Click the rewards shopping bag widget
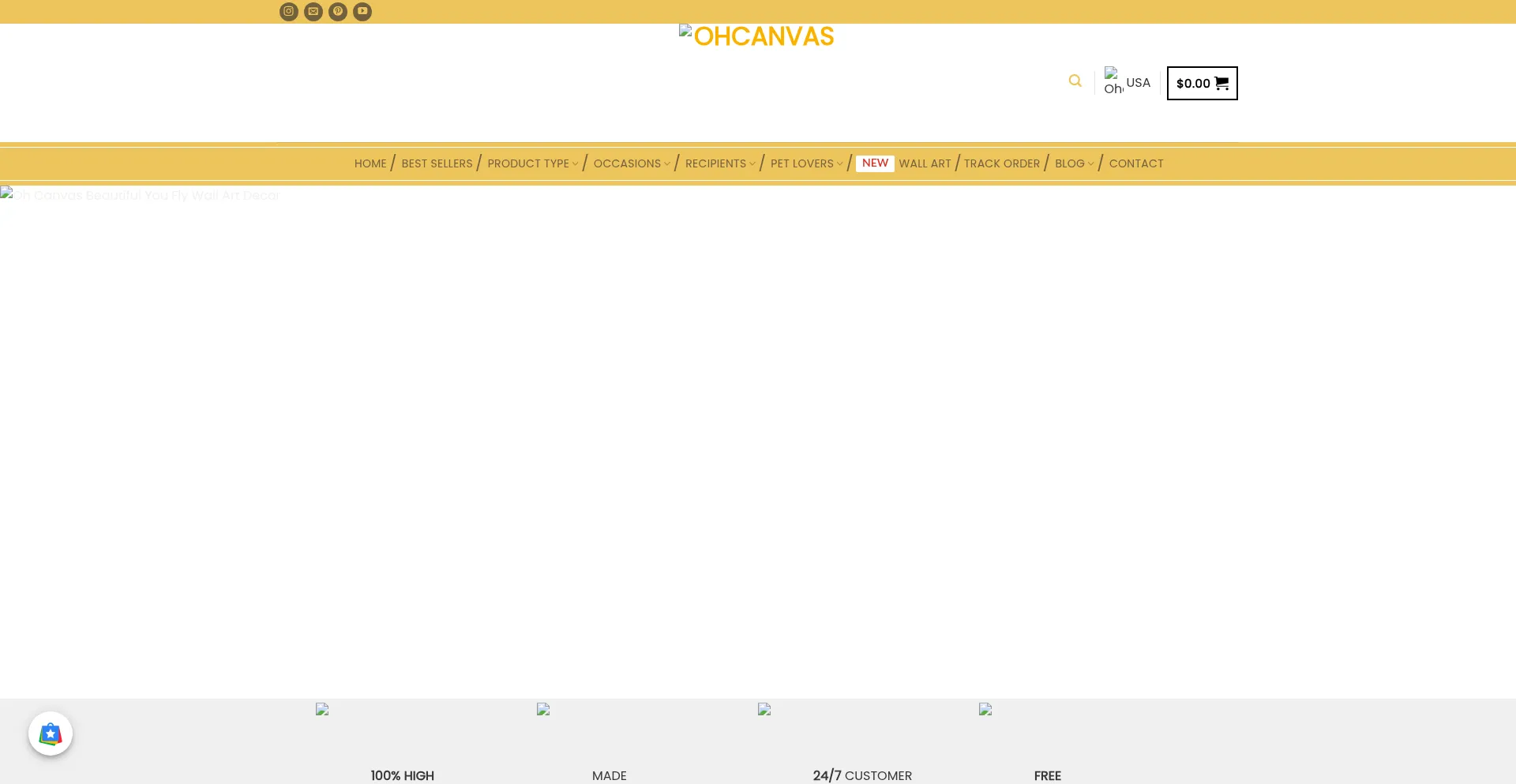The width and height of the screenshot is (1516, 784). pyautogui.click(x=51, y=733)
